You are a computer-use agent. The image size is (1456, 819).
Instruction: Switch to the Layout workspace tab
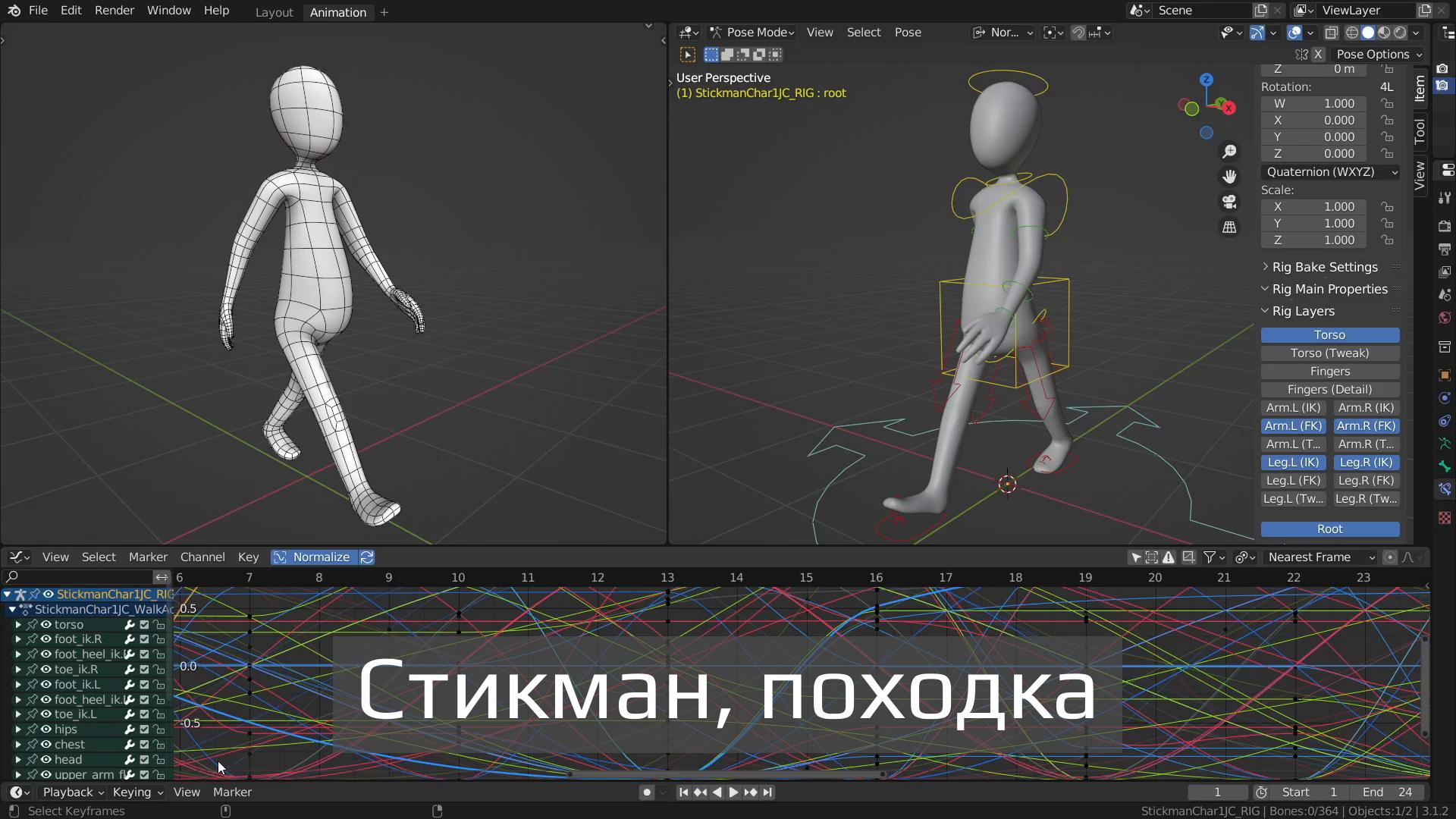(274, 12)
